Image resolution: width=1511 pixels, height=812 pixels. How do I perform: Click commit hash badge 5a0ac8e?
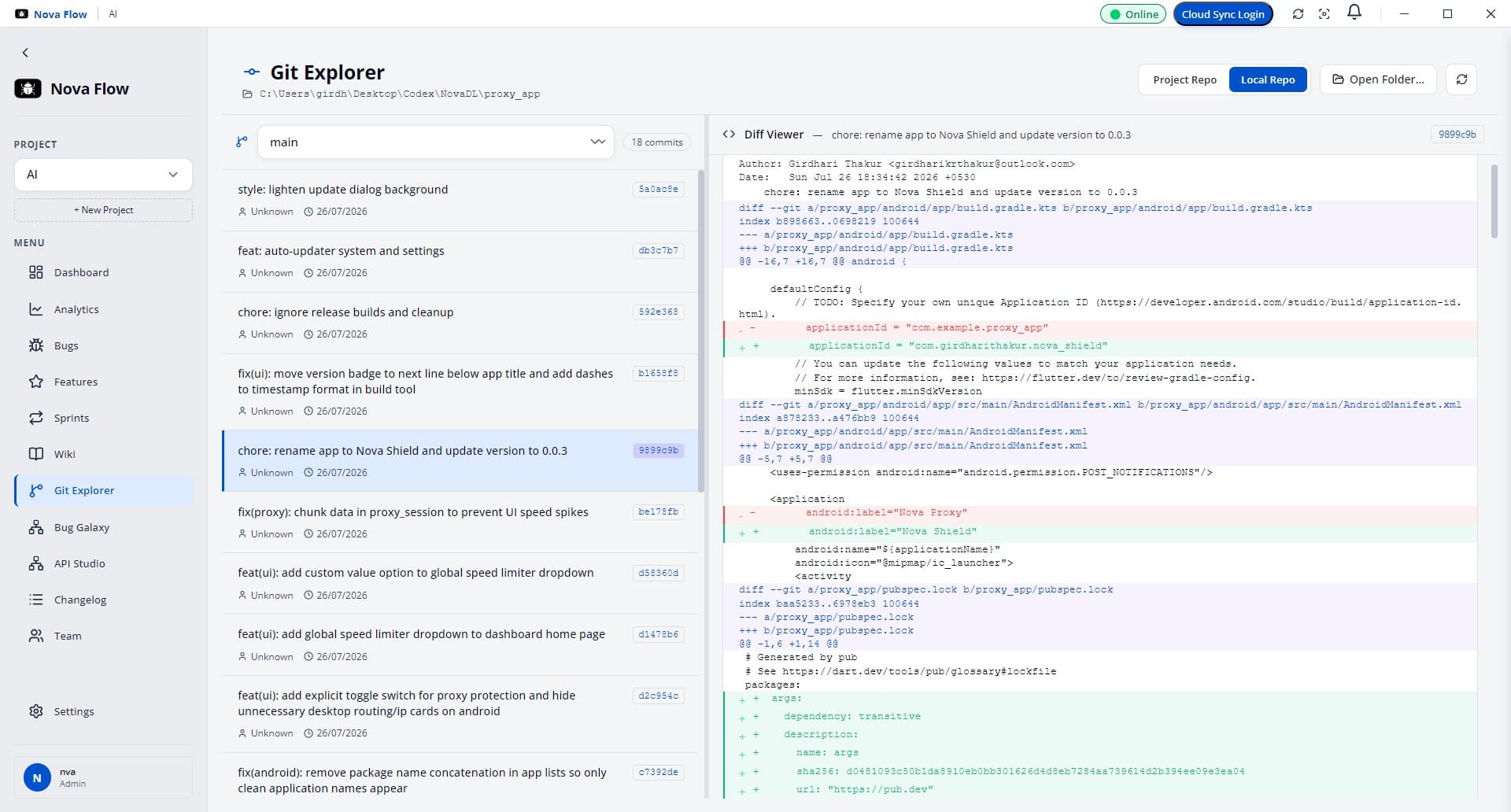[658, 189]
